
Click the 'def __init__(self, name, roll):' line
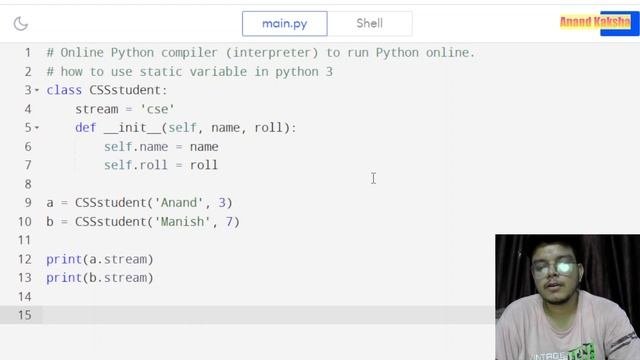tap(186, 128)
